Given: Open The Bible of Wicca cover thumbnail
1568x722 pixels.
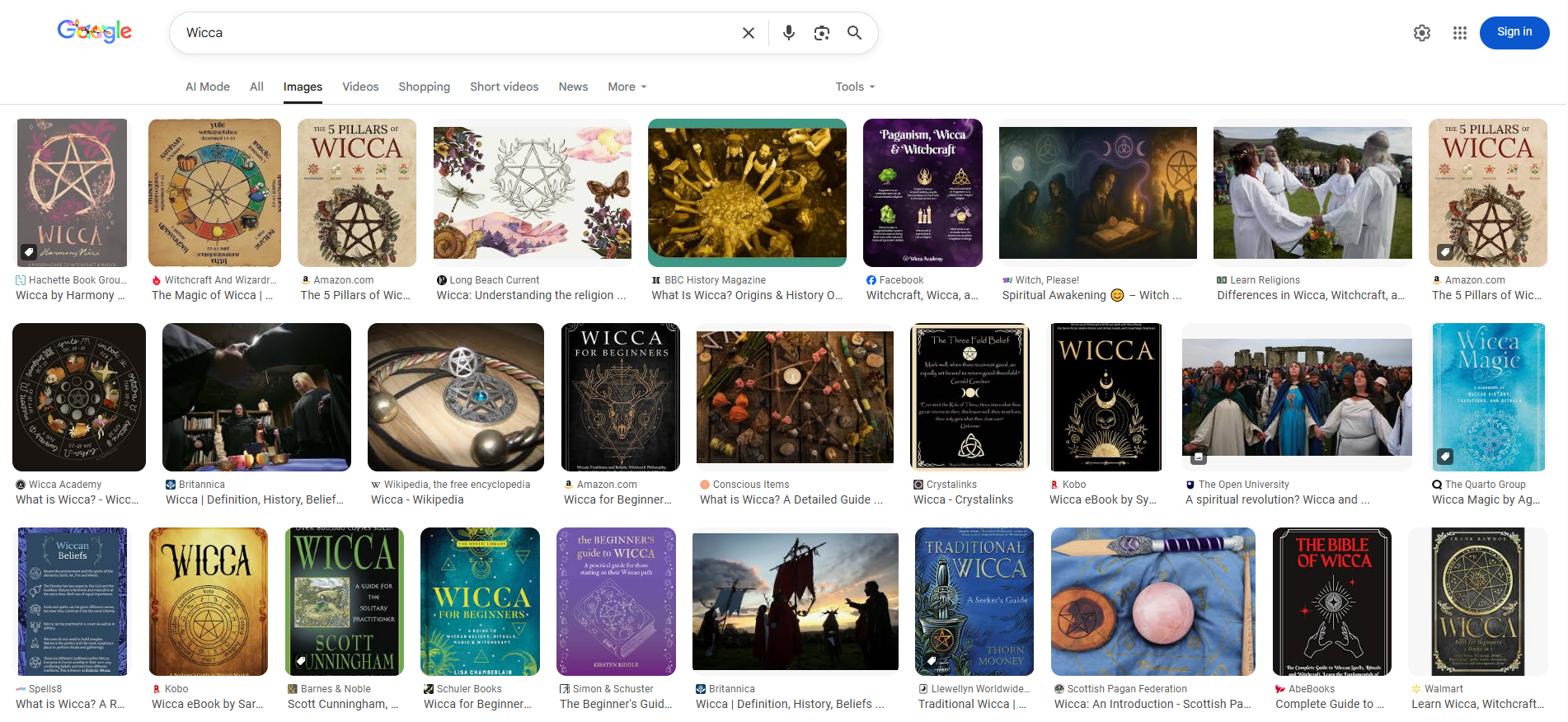Looking at the screenshot, I should point(1332,602).
